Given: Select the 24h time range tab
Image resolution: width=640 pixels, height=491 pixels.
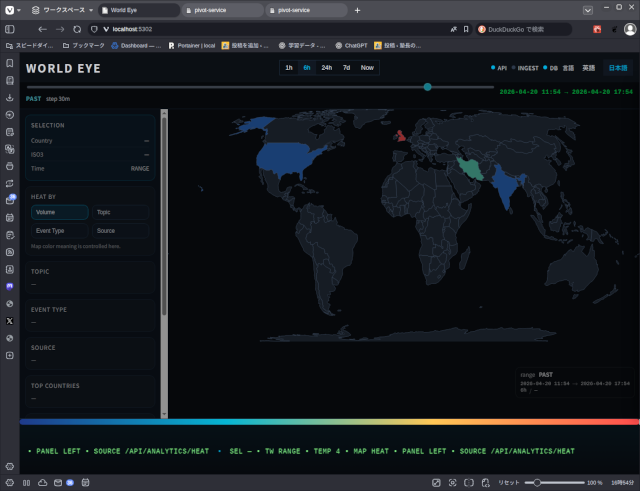Looking at the screenshot, I should pos(326,68).
